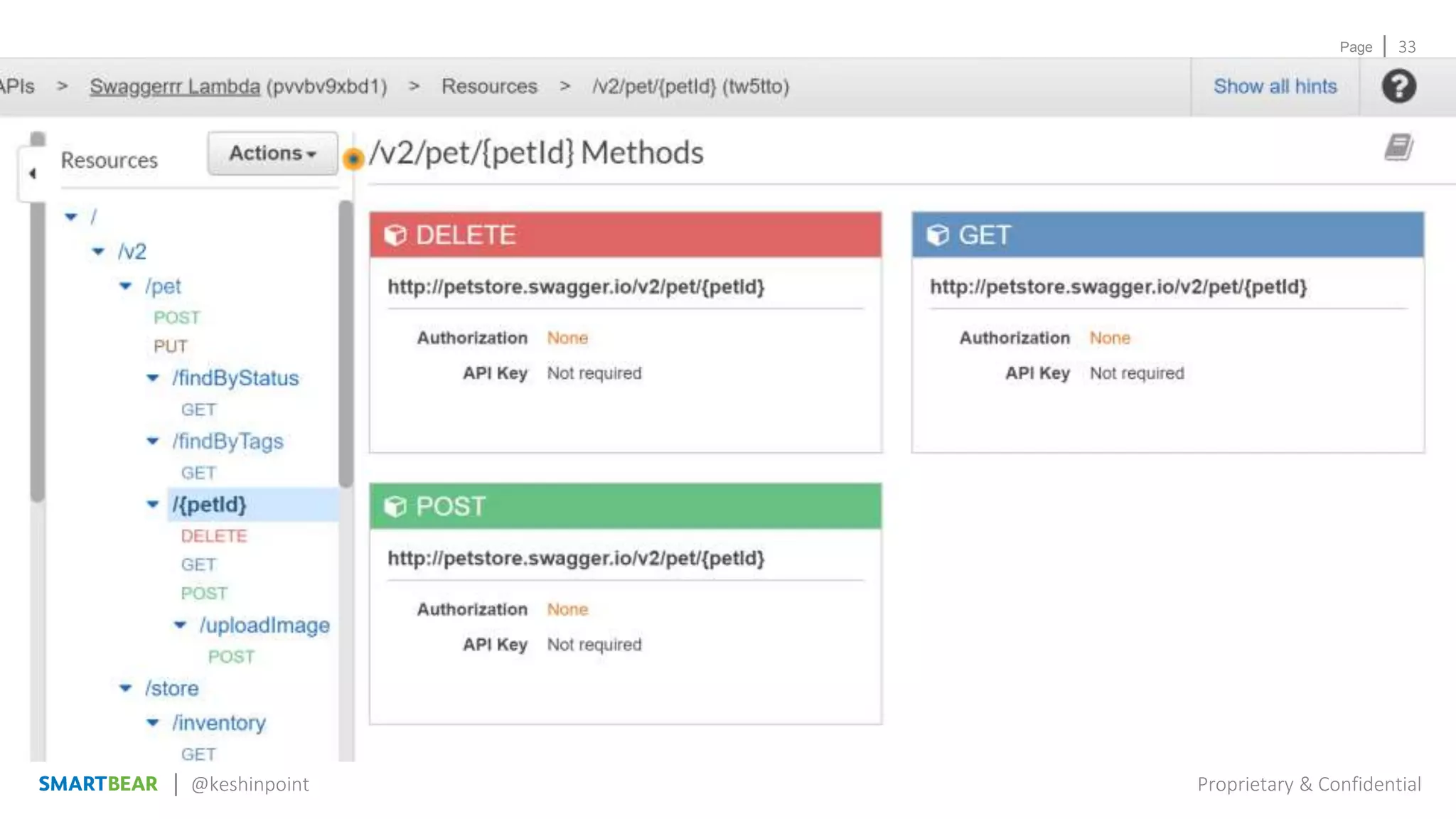
Task: Collapse the /v2 tree node
Action: coord(99,251)
